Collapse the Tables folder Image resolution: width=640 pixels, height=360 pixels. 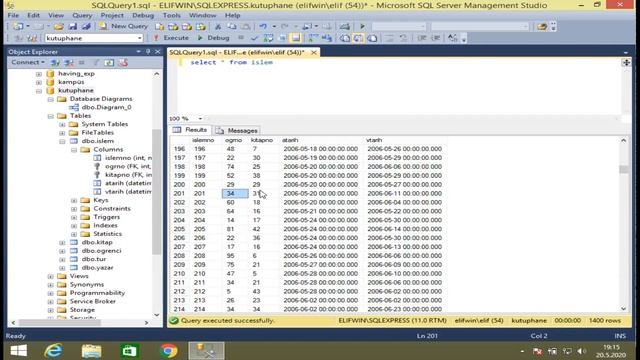coord(51,116)
